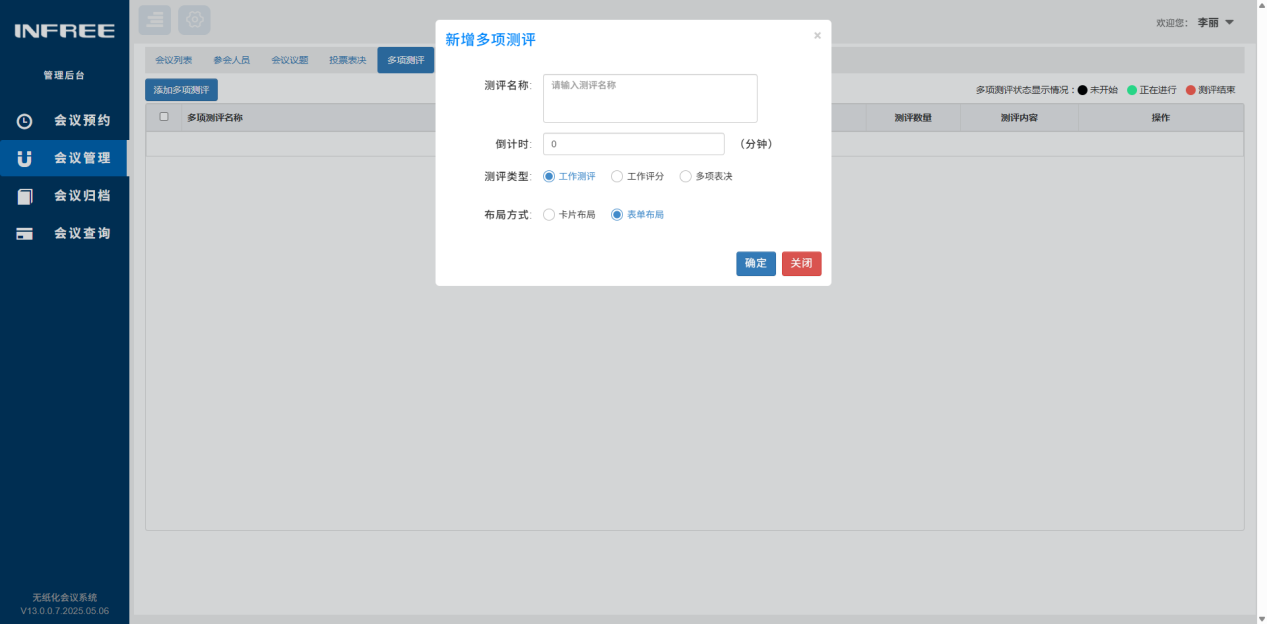This screenshot has width=1267, height=624.
Task: Select the 多项测评 tab
Action: click(406, 60)
